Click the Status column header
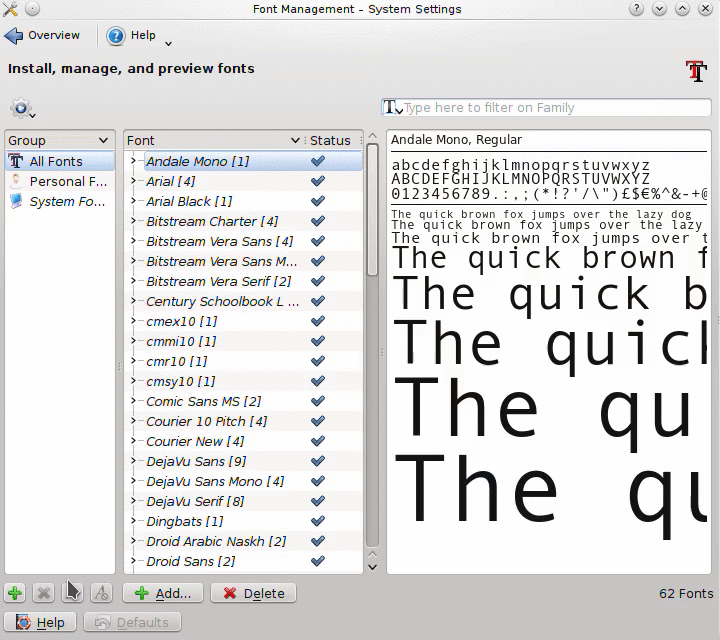 click(x=333, y=140)
